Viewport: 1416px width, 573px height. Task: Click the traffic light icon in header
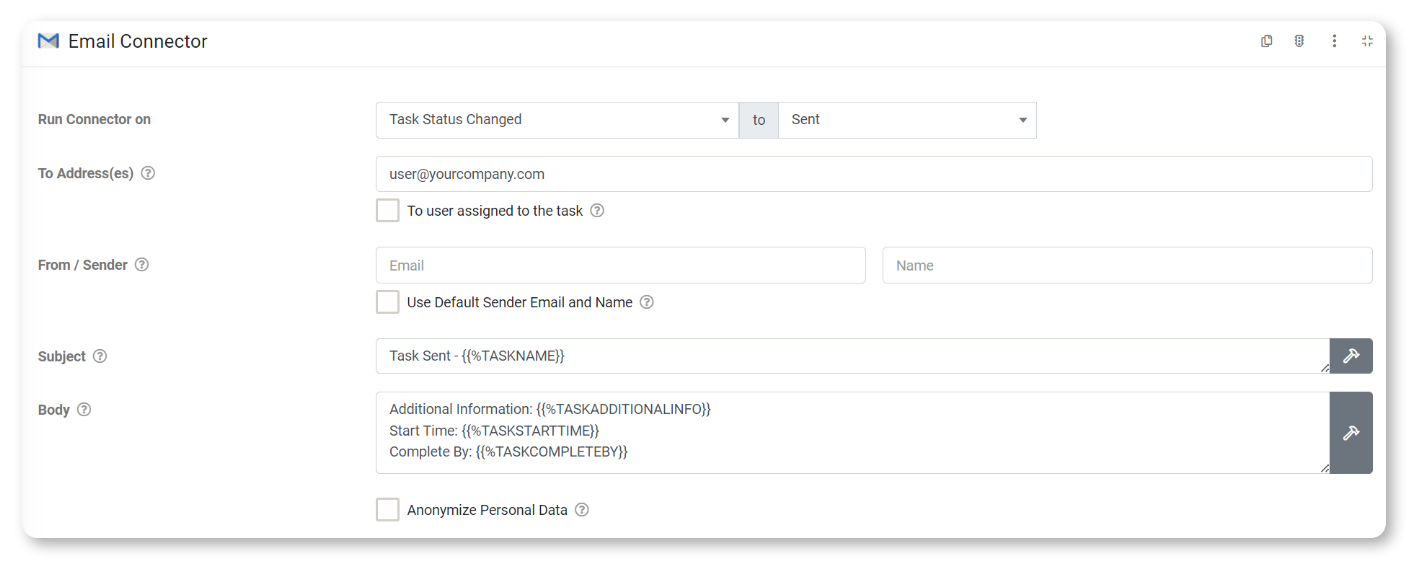[x=1299, y=41]
